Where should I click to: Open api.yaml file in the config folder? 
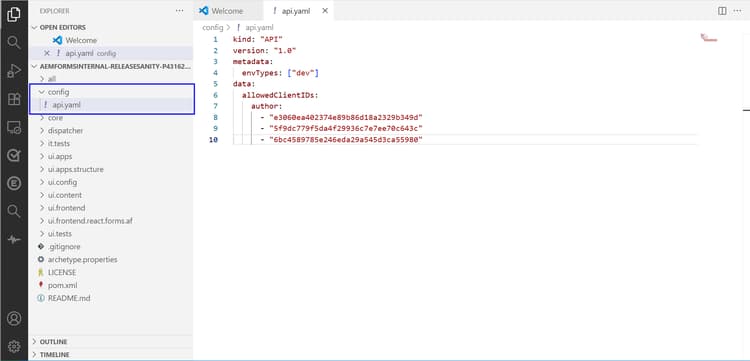[x=111, y=105]
